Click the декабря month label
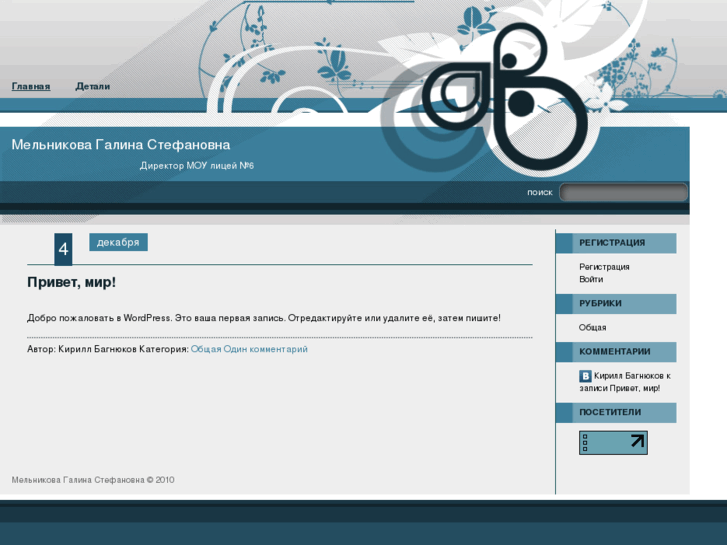Screen dimensions: 727x545 (x=118, y=242)
